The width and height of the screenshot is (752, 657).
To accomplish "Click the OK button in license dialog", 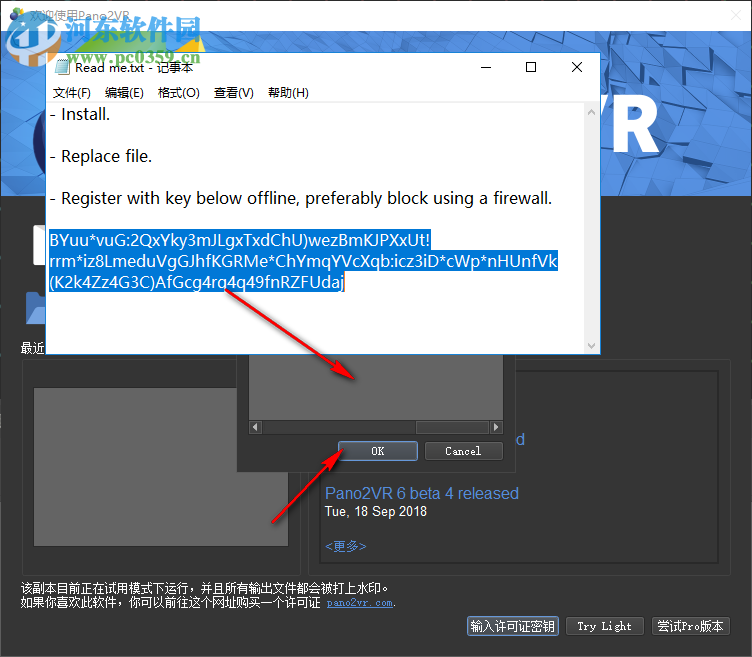I will tap(378, 451).
